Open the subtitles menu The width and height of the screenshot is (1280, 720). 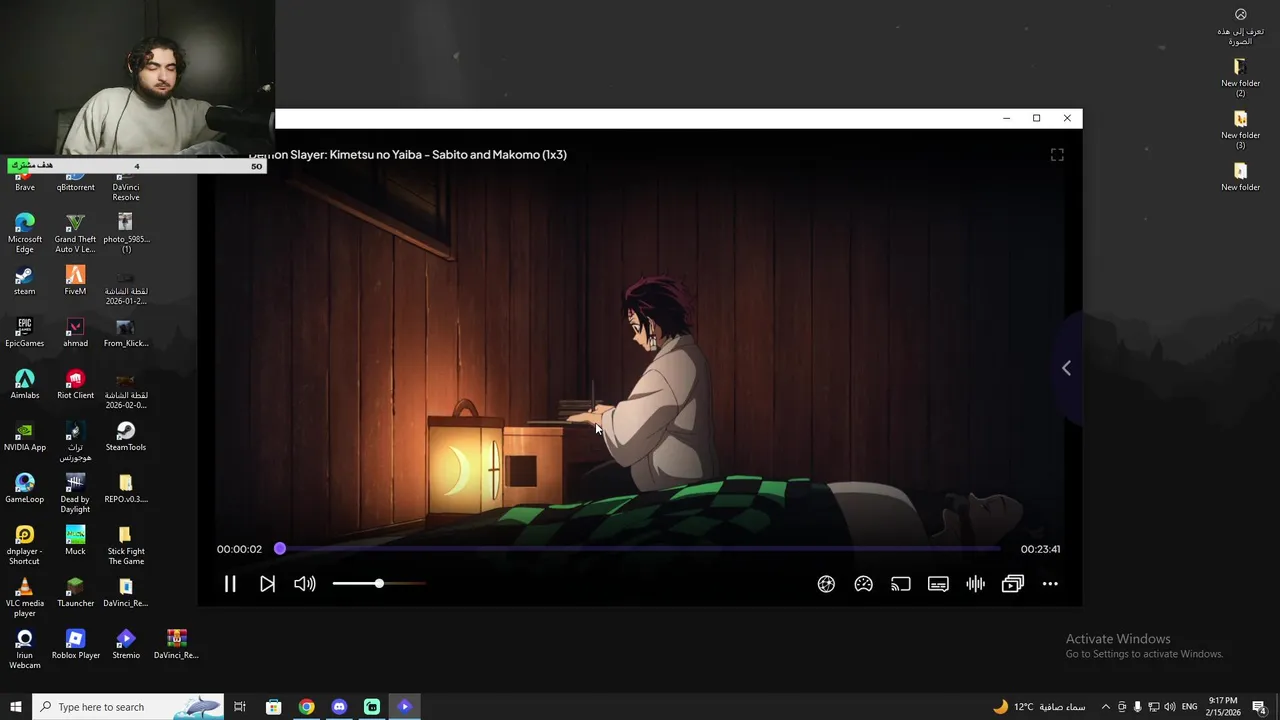[x=938, y=584]
